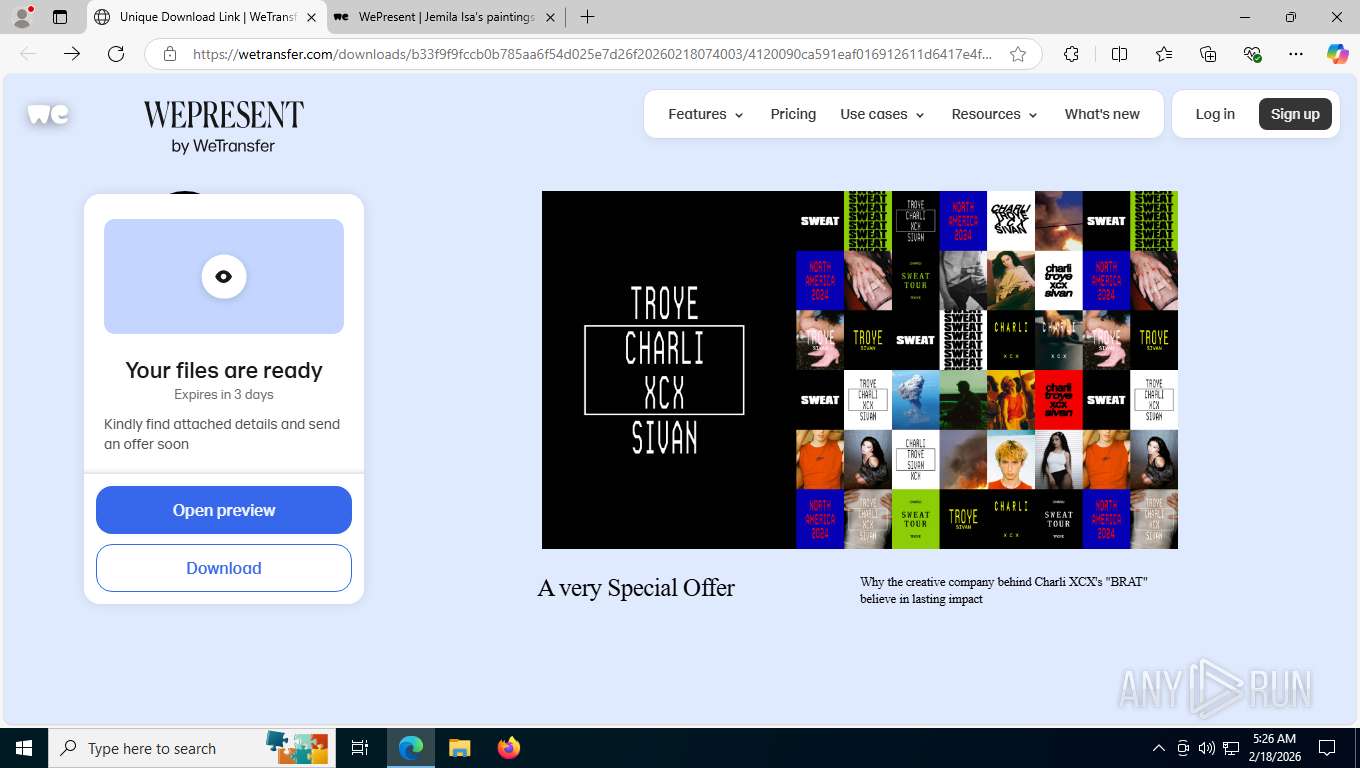
Task: Click the address bar URL
Action: (592, 54)
